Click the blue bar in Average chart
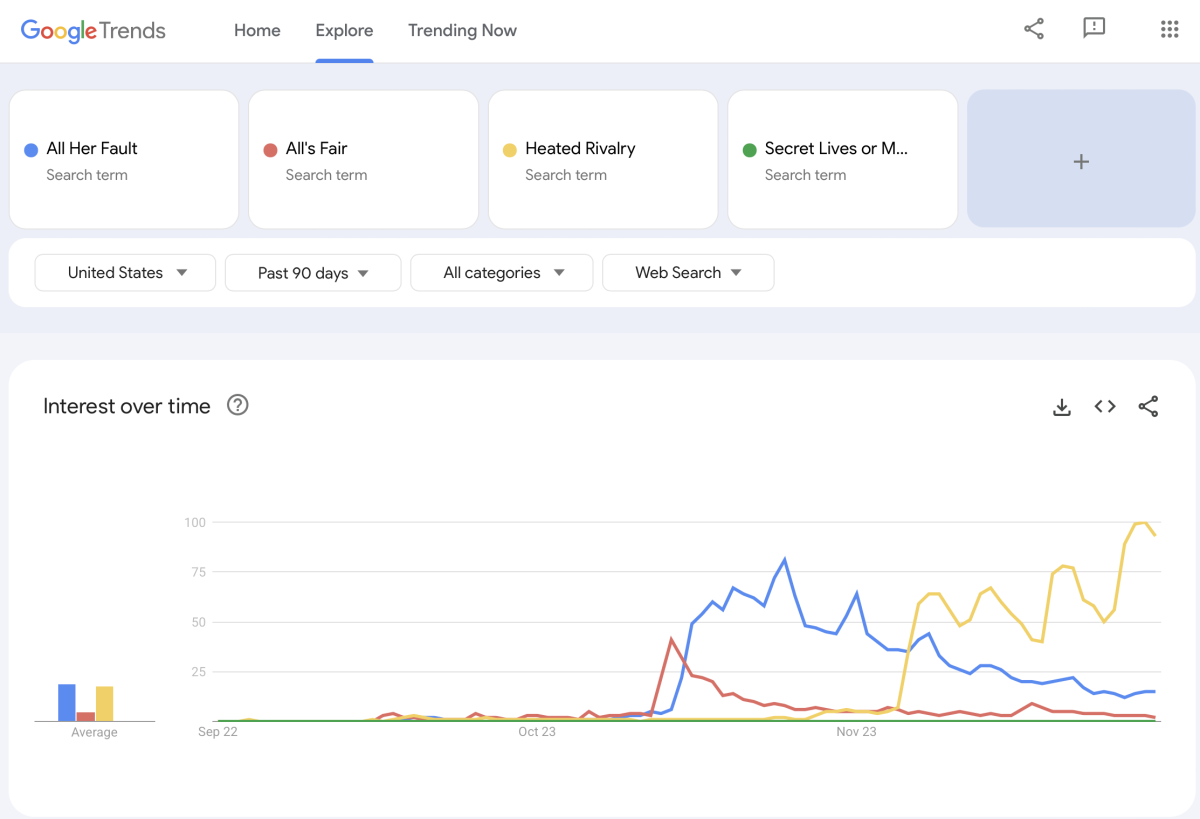The width and height of the screenshot is (1200, 819). tap(67, 702)
